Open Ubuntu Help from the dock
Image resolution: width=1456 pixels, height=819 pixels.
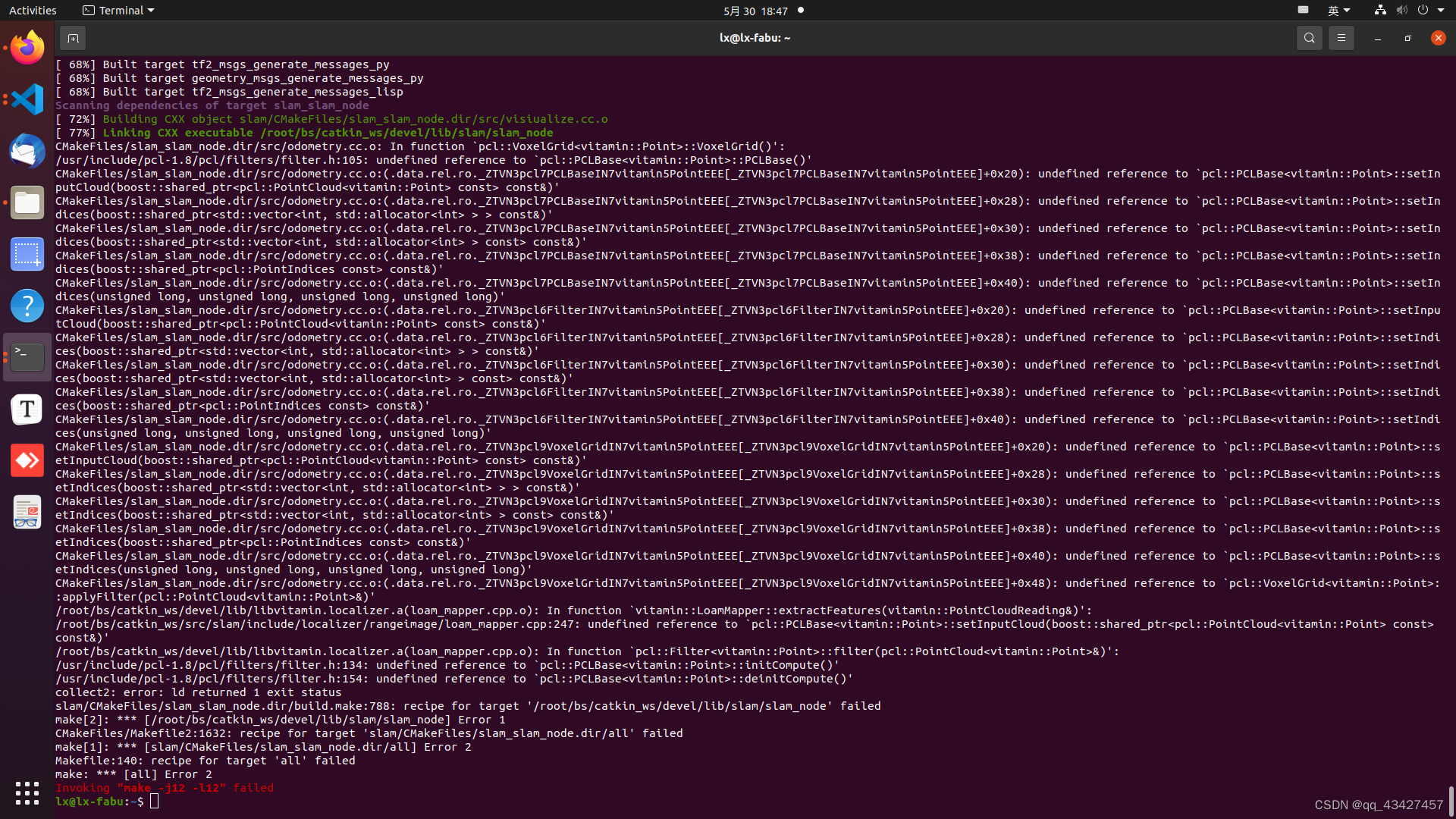[x=27, y=306]
